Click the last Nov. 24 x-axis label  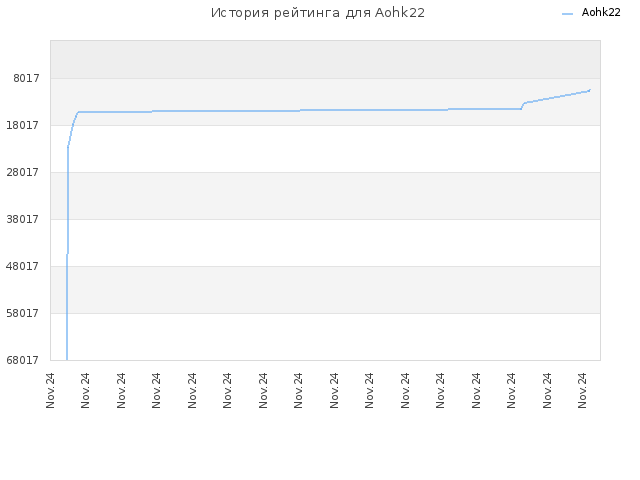click(x=582, y=390)
